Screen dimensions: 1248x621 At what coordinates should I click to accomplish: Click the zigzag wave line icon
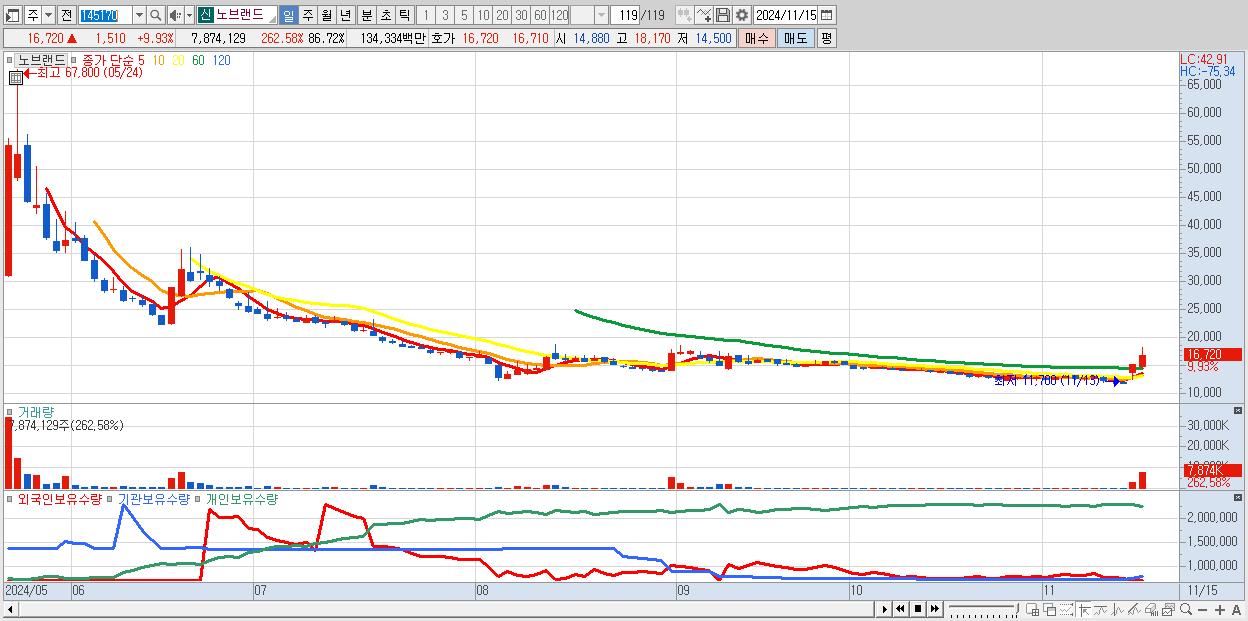(1117, 610)
